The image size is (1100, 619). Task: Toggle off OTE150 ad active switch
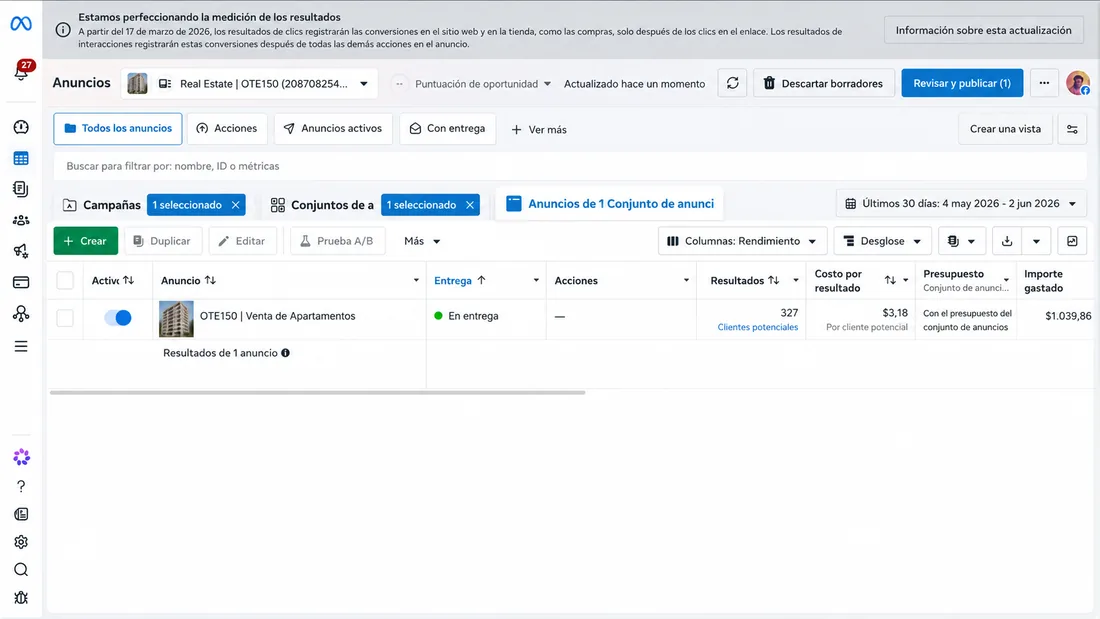pos(118,317)
